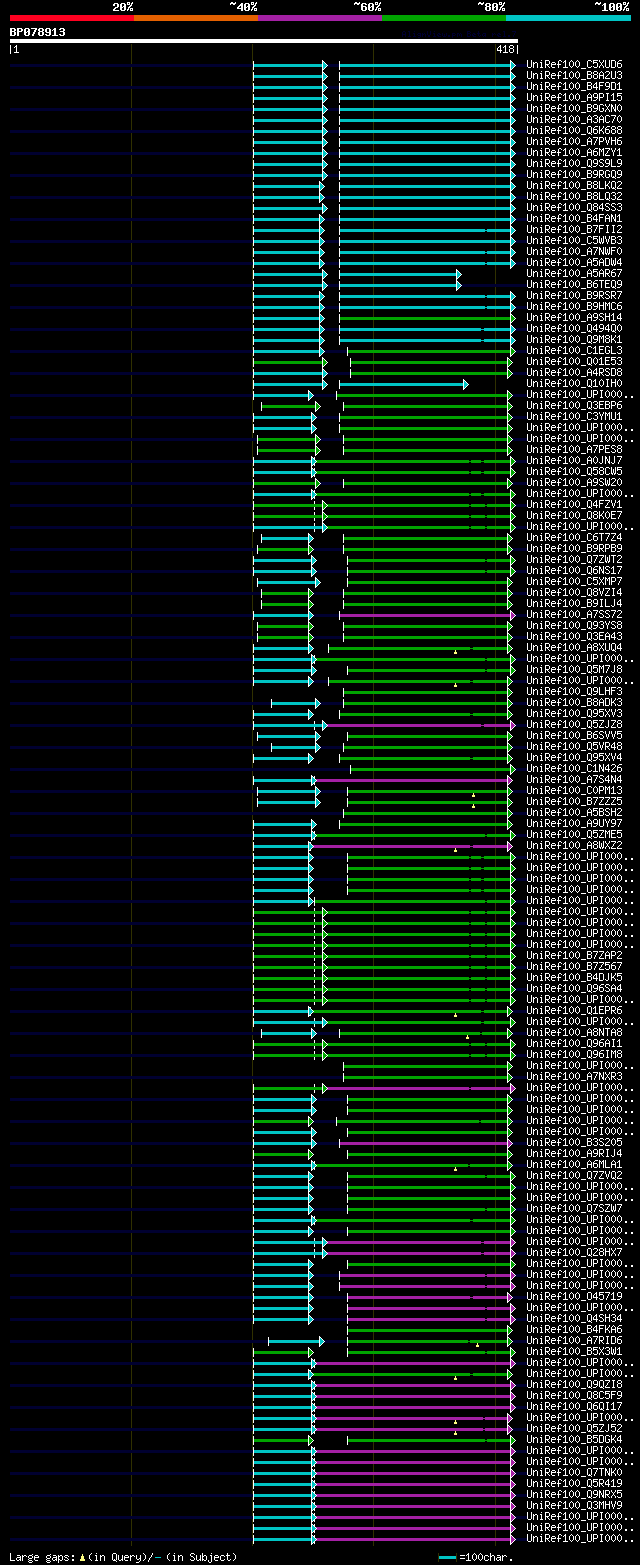Click the label UniRef100_Q01E53
This screenshot has width=640, height=1565.
574,361
